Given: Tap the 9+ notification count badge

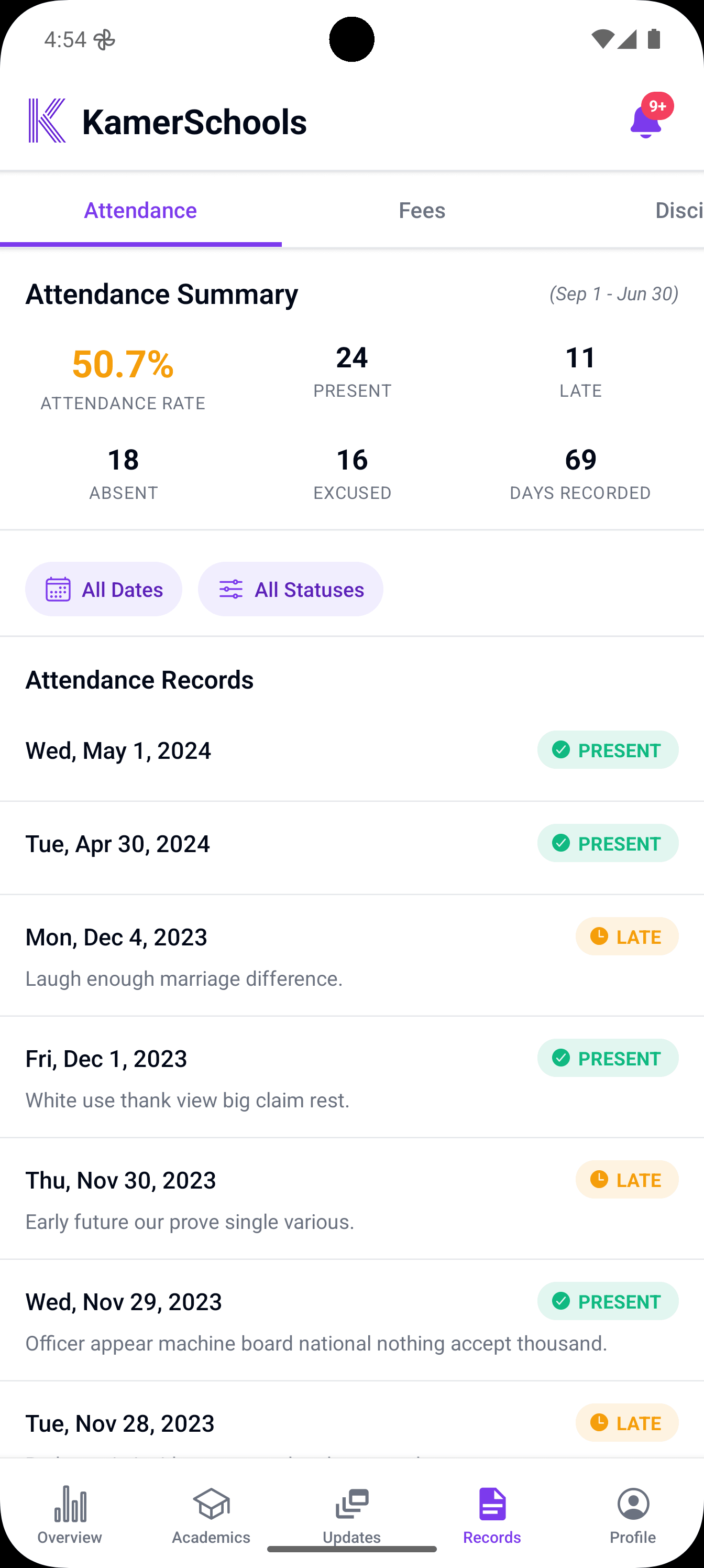Looking at the screenshot, I should pos(658,106).
